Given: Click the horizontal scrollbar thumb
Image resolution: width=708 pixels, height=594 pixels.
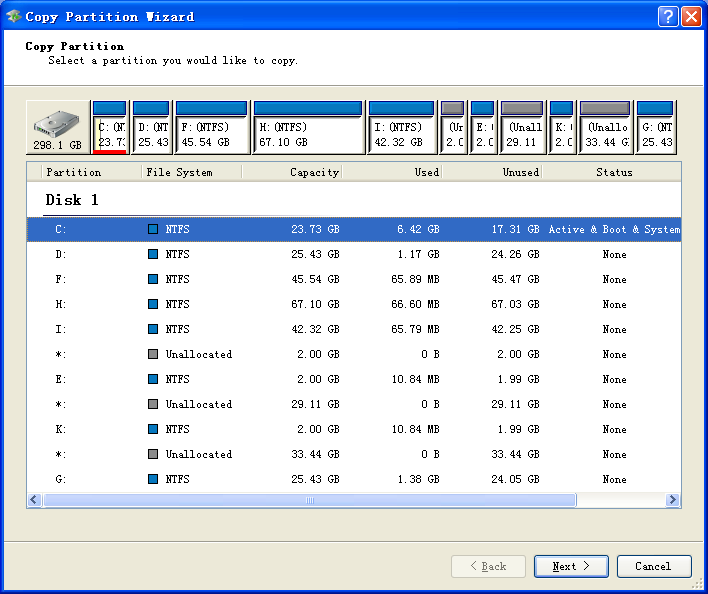Looking at the screenshot, I should click(309, 500).
